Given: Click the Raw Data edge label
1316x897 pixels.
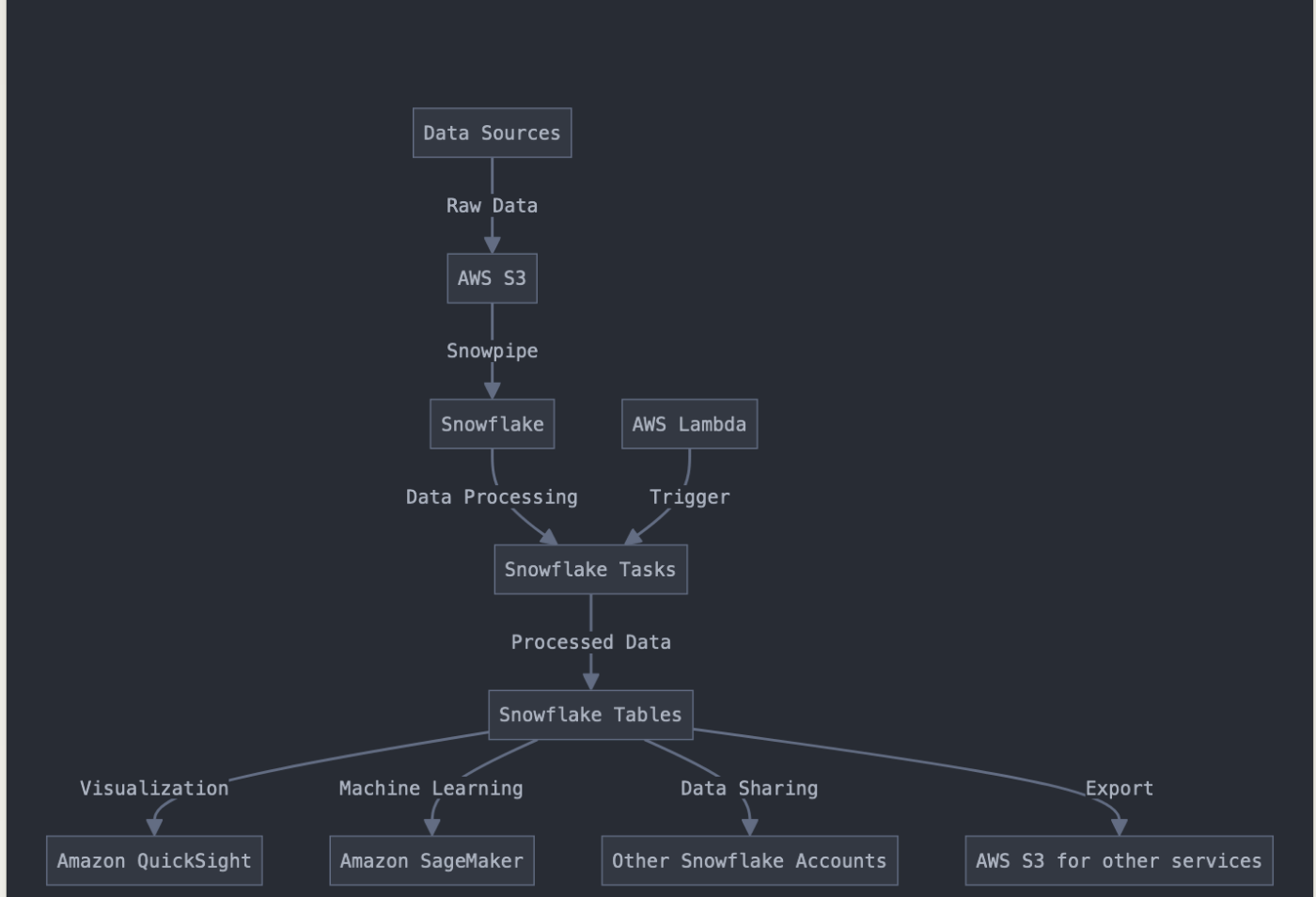Looking at the screenshot, I should [x=492, y=206].
